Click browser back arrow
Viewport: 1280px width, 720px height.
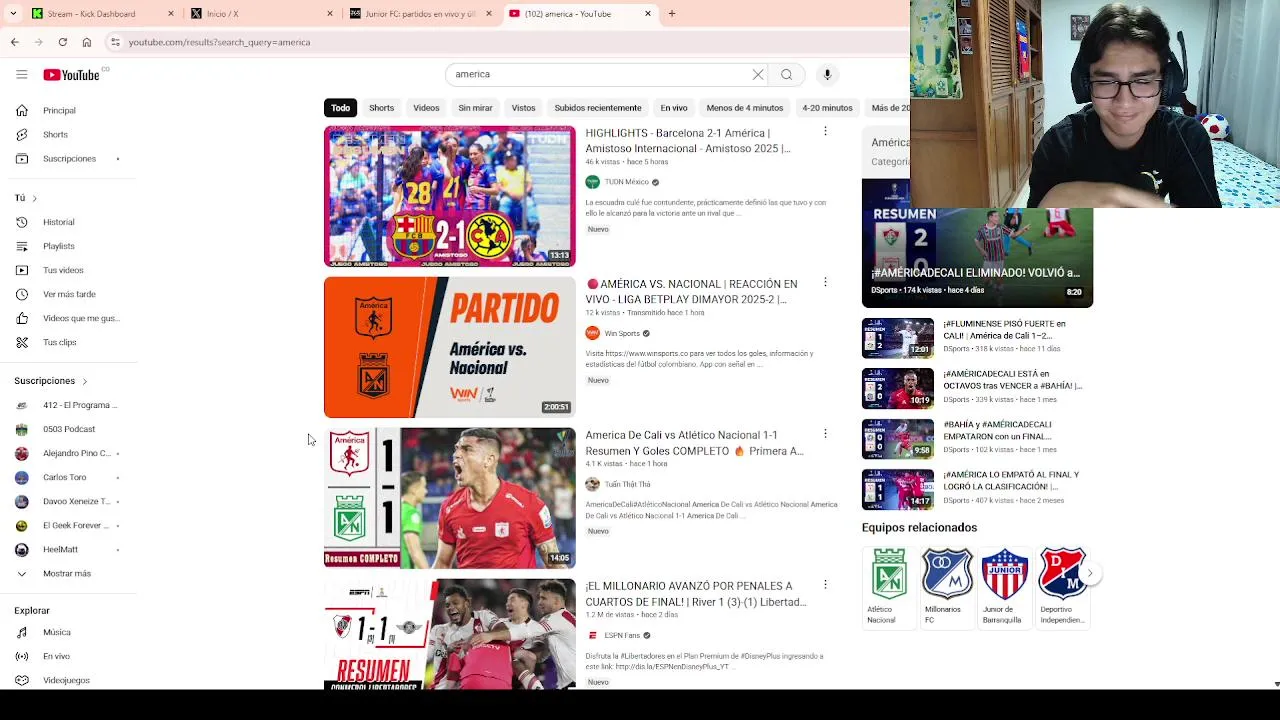(x=14, y=42)
